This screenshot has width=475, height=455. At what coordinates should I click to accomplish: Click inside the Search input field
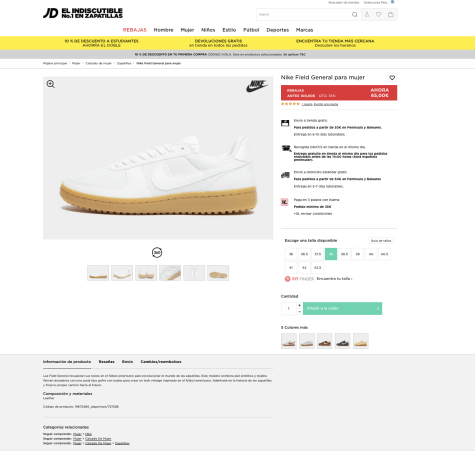pyautogui.click(x=304, y=15)
